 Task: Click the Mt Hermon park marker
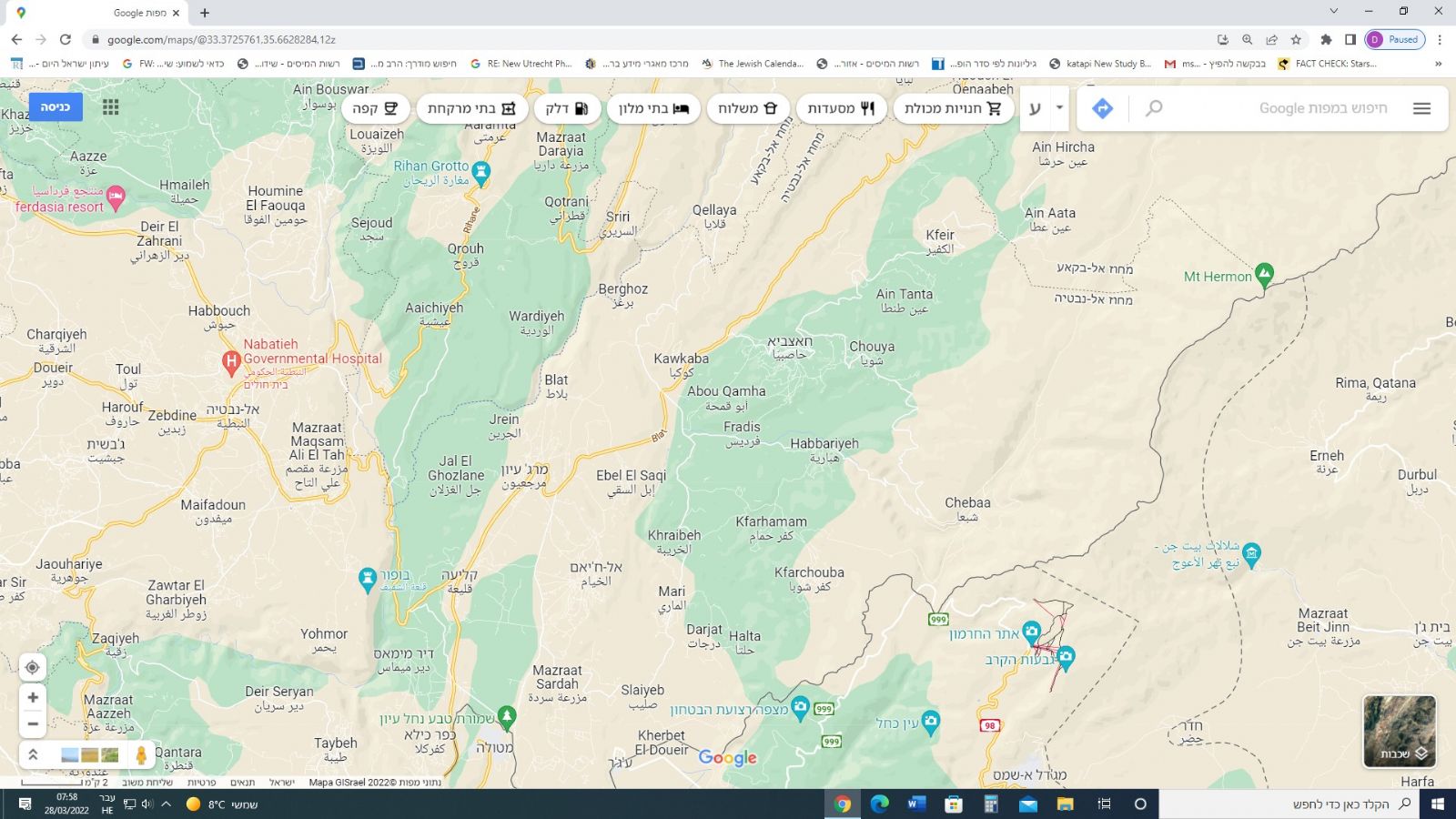[x=1264, y=274]
